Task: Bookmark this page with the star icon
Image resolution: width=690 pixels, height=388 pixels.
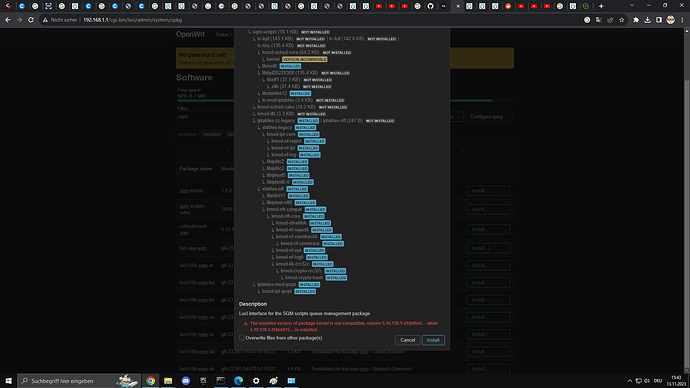Action: 621,20
